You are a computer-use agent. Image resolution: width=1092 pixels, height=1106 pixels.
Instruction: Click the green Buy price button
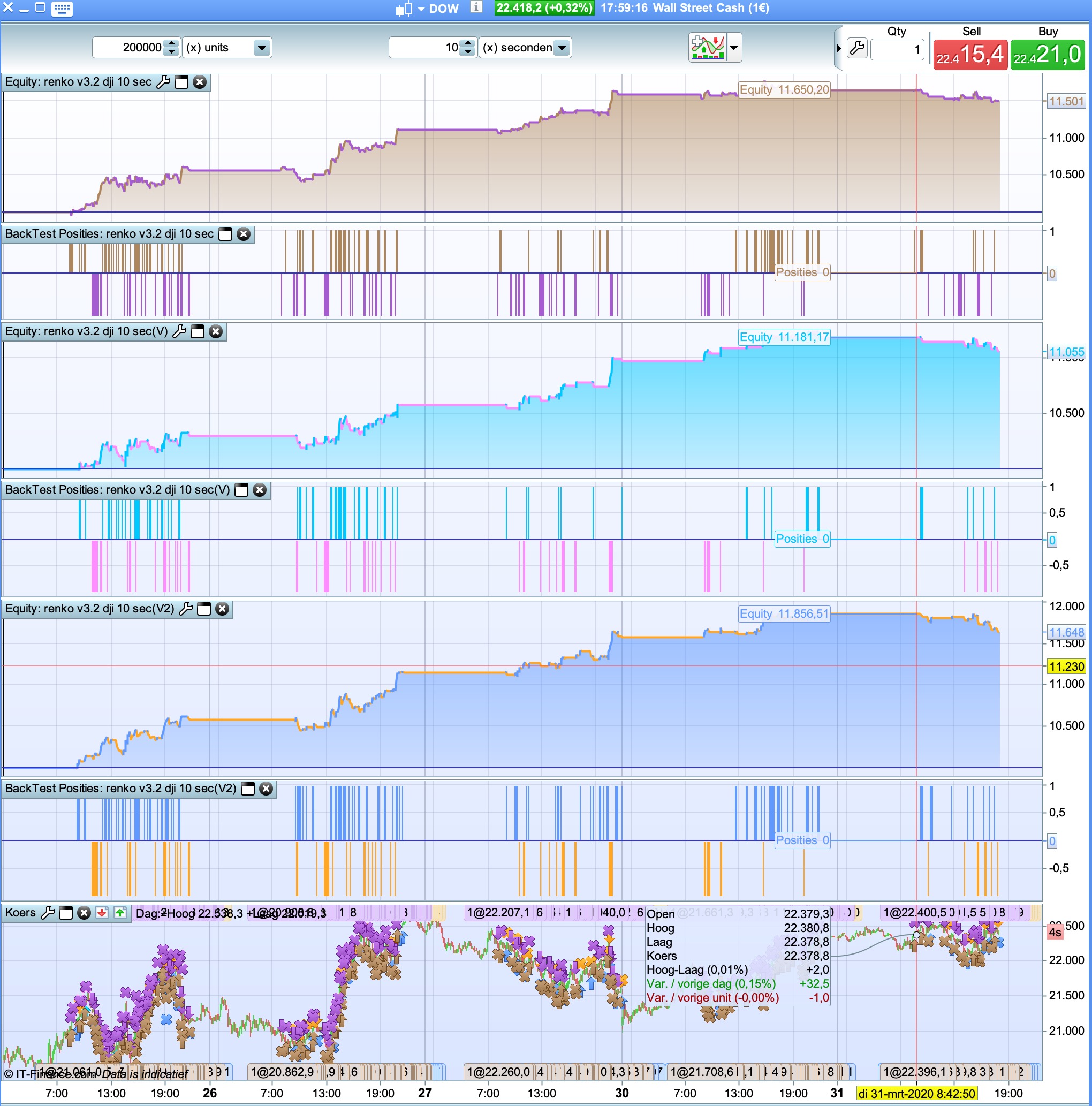tap(1047, 56)
